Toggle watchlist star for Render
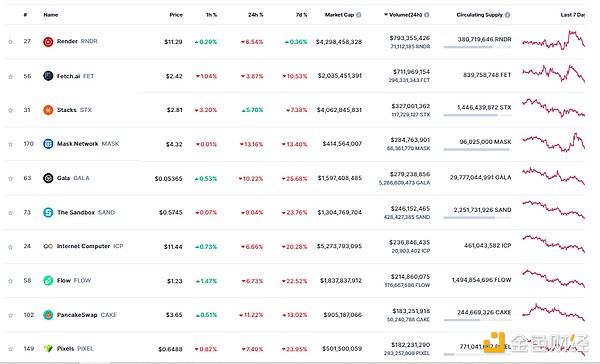Image resolution: width=600 pixels, height=364 pixels. click(x=11, y=42)
